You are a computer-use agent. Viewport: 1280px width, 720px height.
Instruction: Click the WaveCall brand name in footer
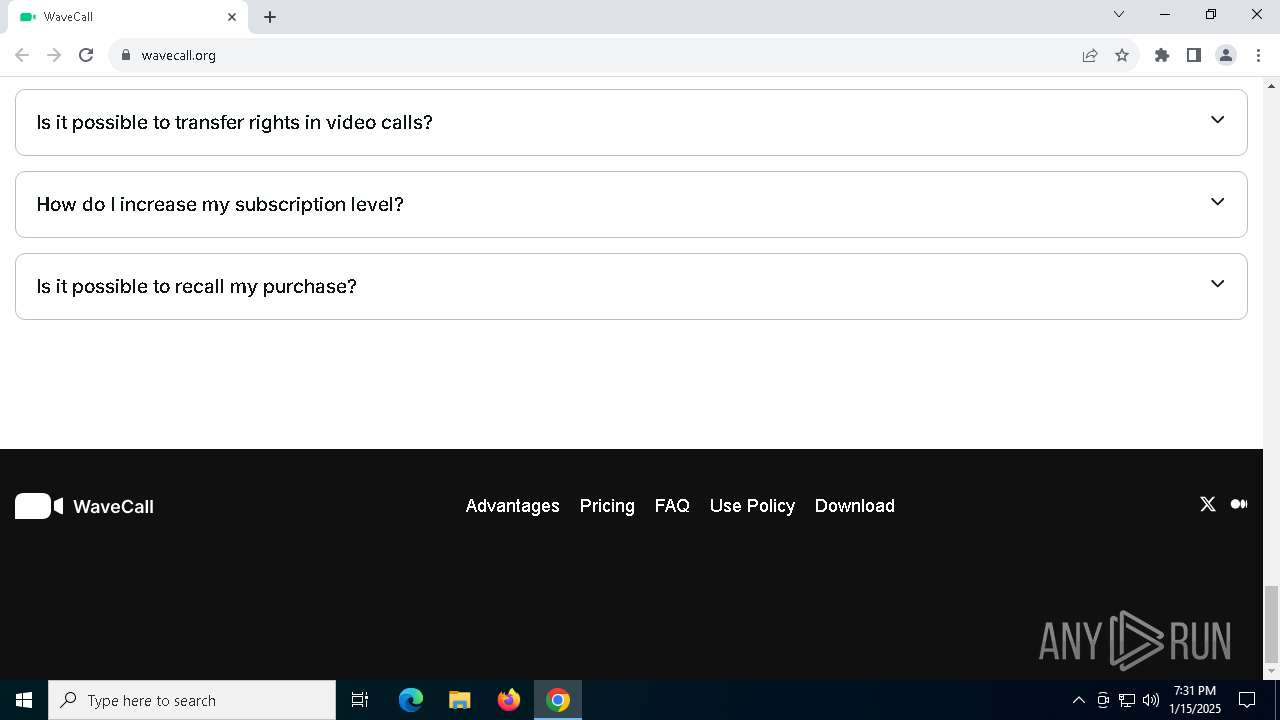(113, 507)
